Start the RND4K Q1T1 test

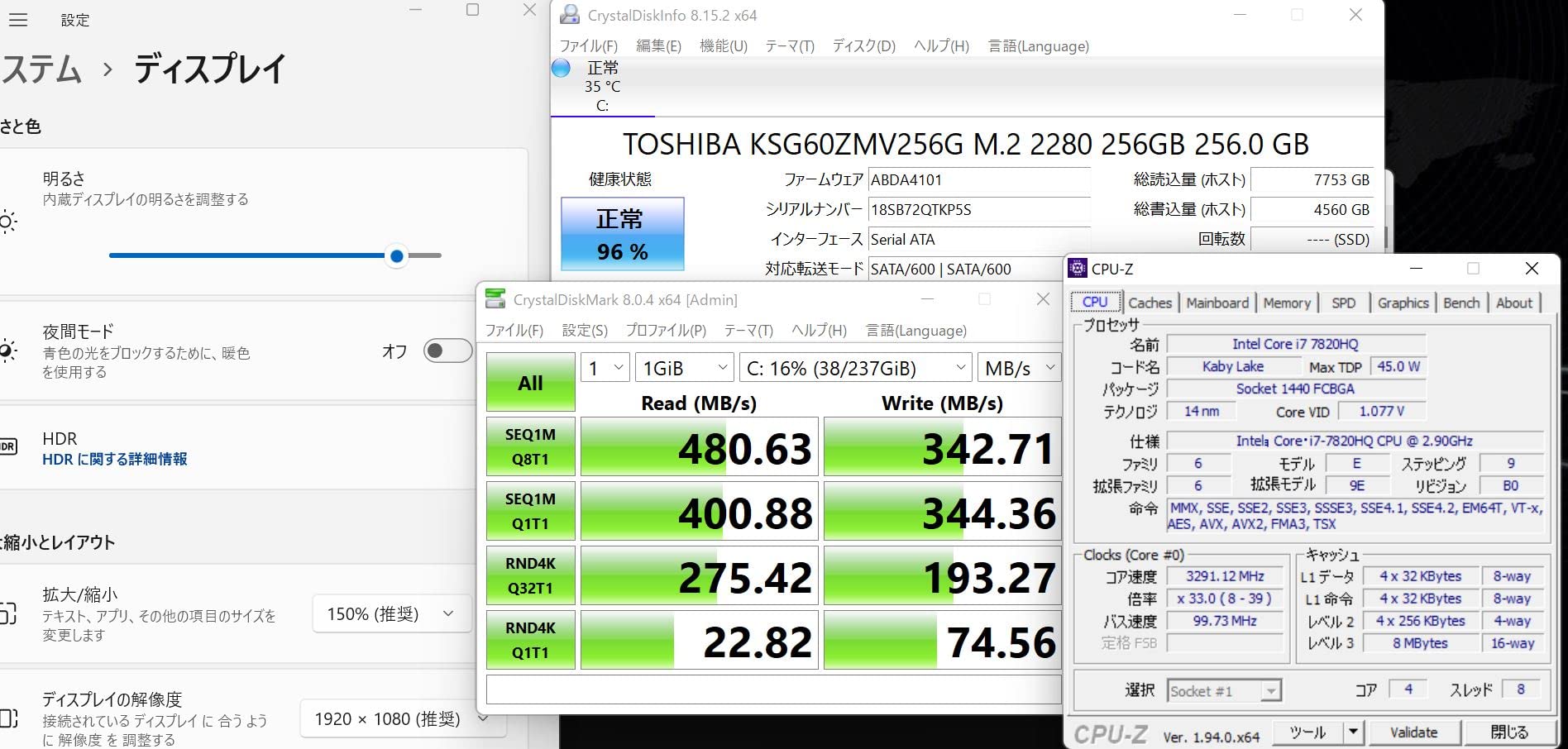pos(530,640)
